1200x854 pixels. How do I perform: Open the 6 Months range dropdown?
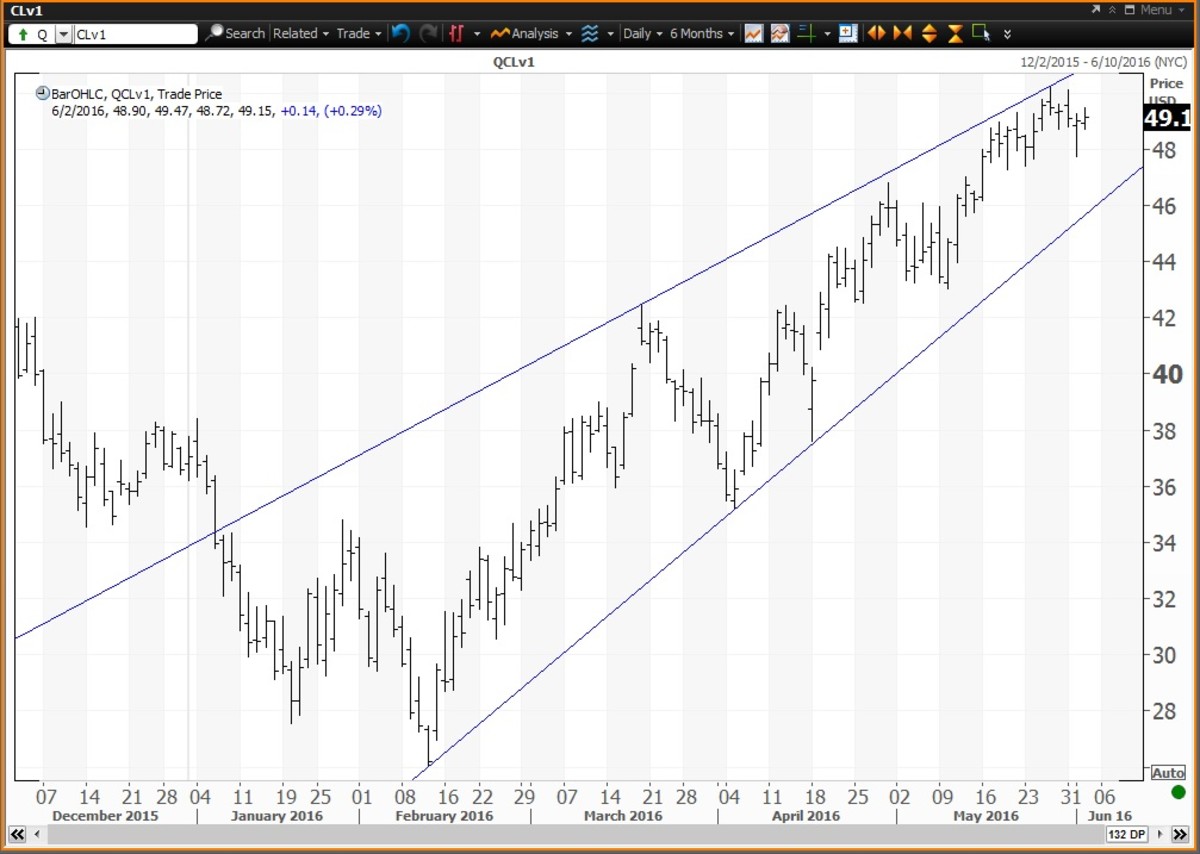pyautogui.click(x=702, y=33)
